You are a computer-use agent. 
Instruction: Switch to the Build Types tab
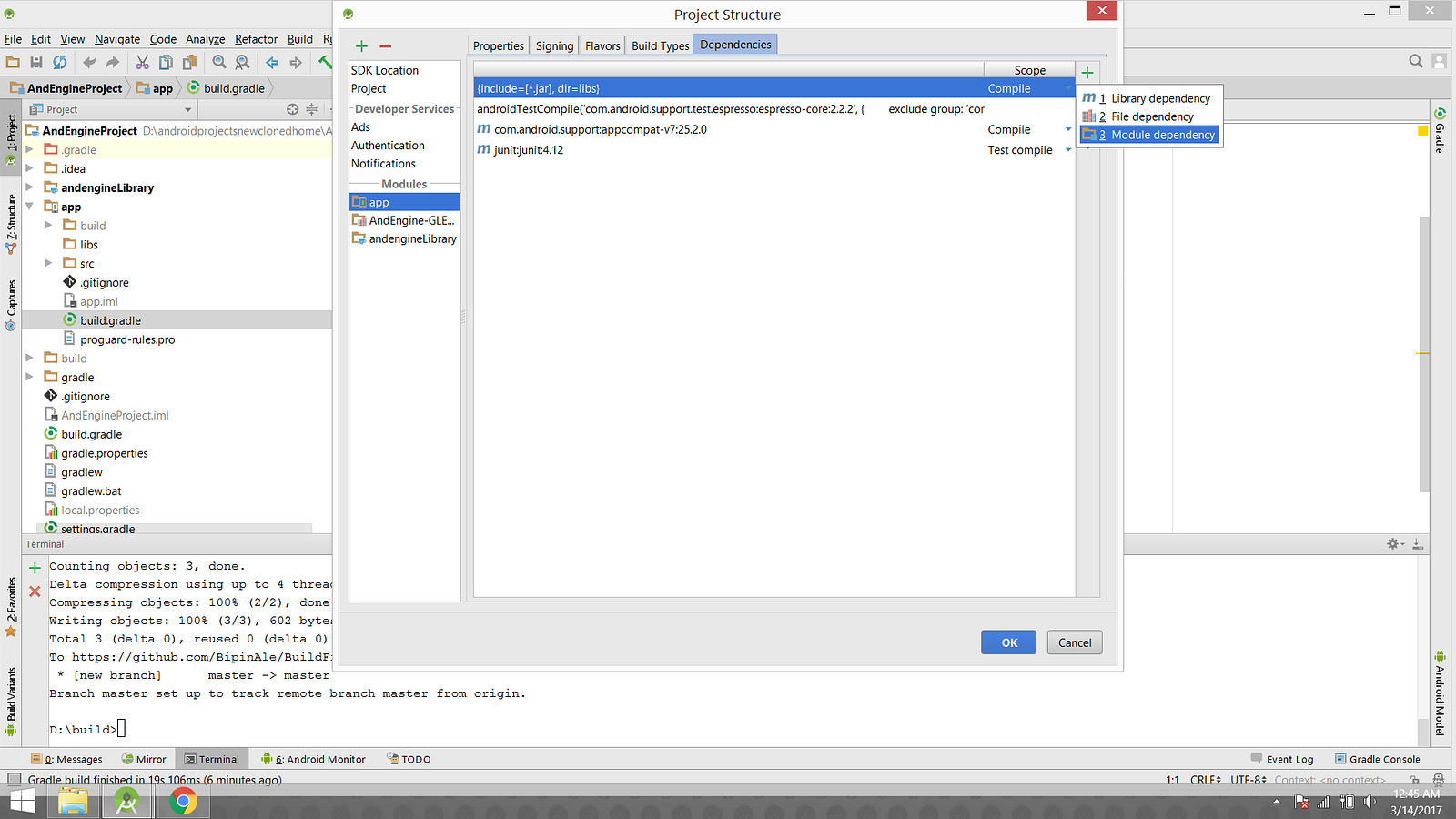click(661, 45)
